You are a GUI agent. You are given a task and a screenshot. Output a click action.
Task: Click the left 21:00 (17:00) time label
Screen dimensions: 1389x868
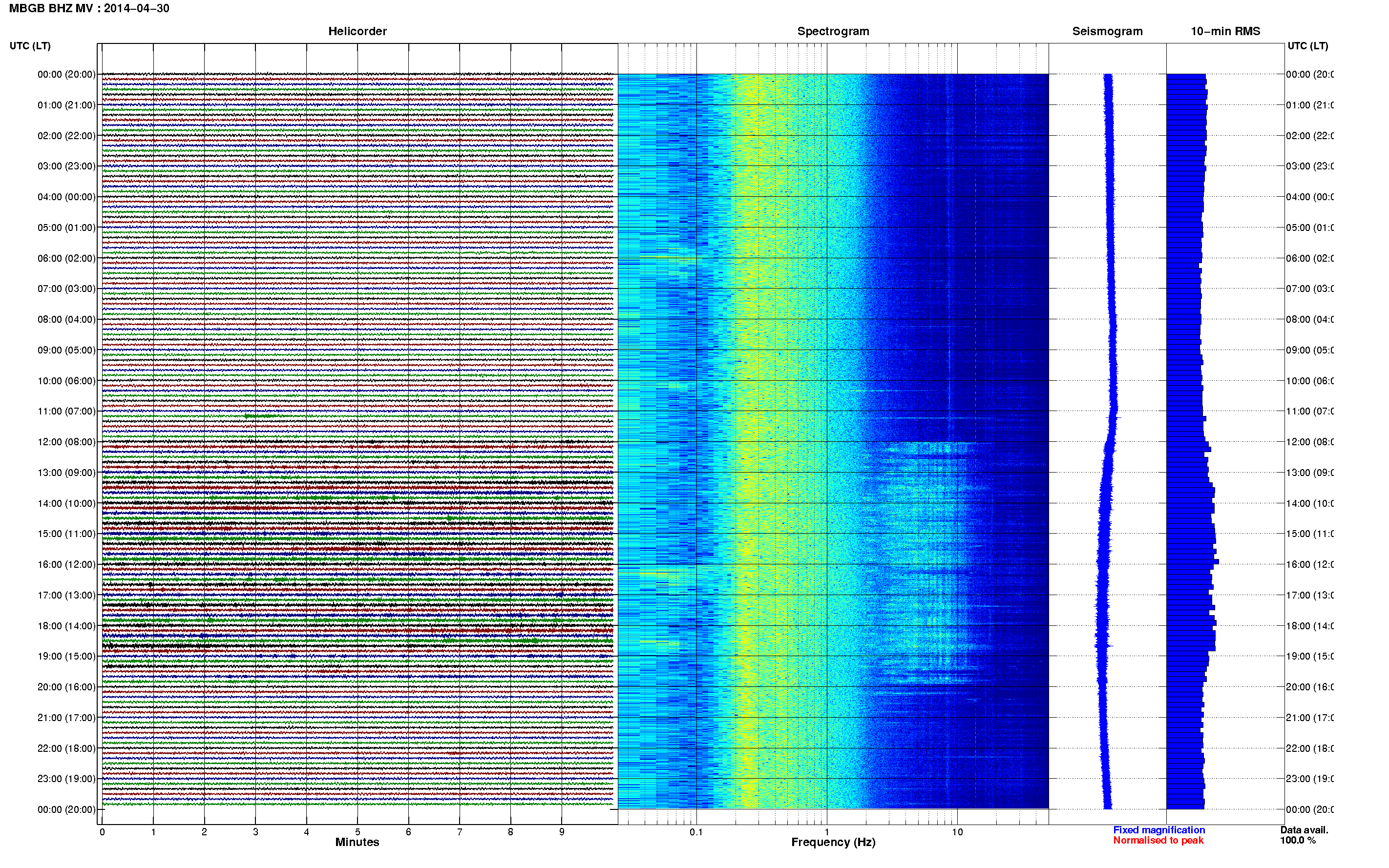point(66,718)
